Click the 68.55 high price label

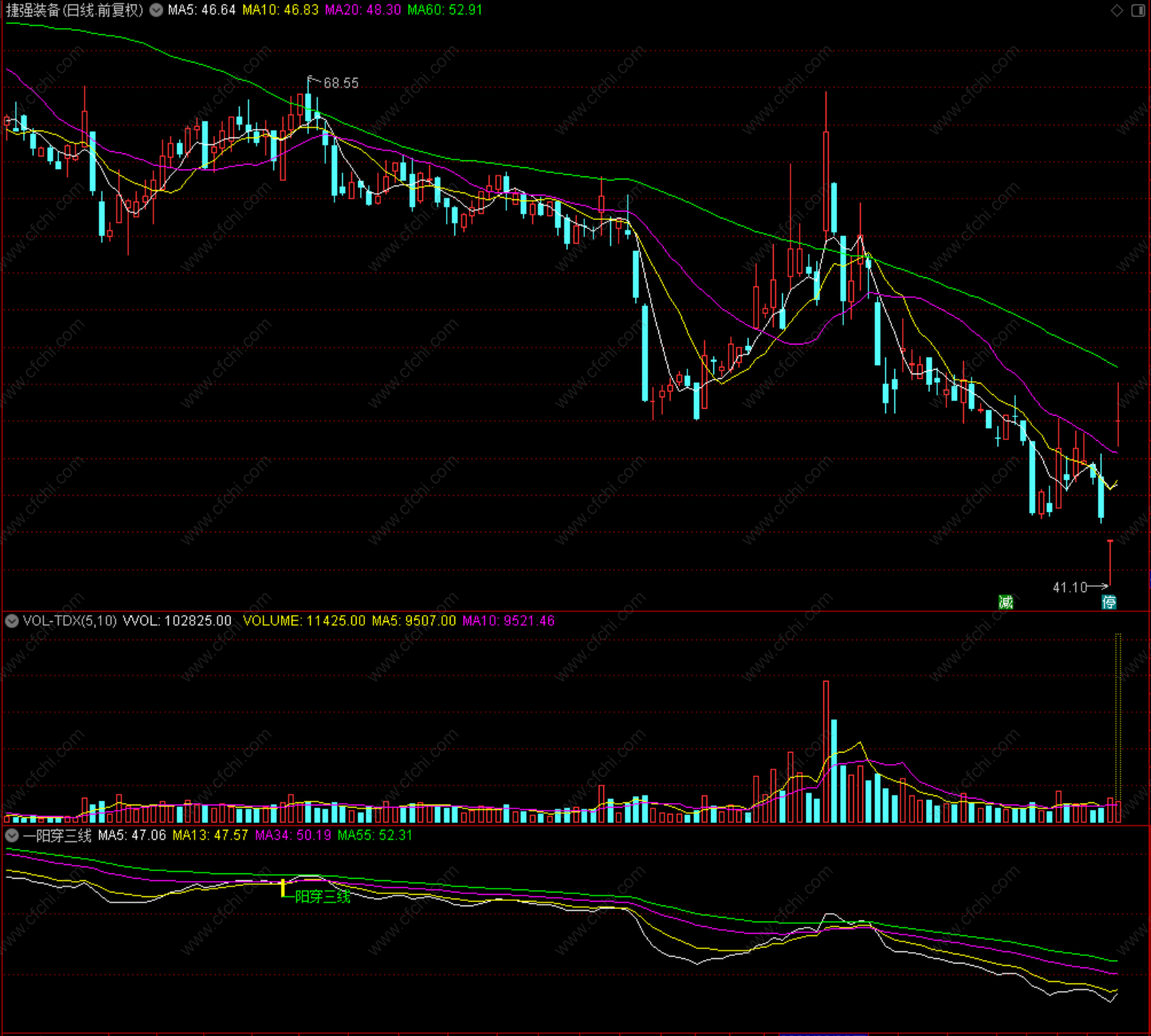[x=341, y=83]
